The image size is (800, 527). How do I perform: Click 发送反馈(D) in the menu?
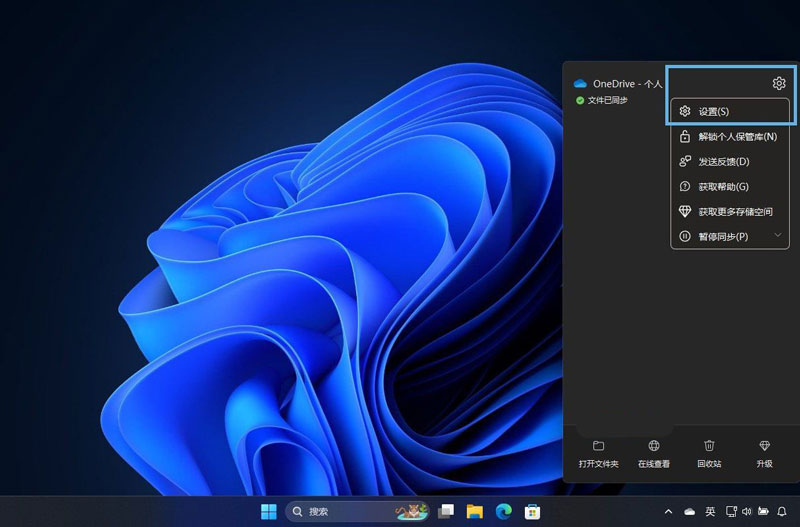coord(723,161)
